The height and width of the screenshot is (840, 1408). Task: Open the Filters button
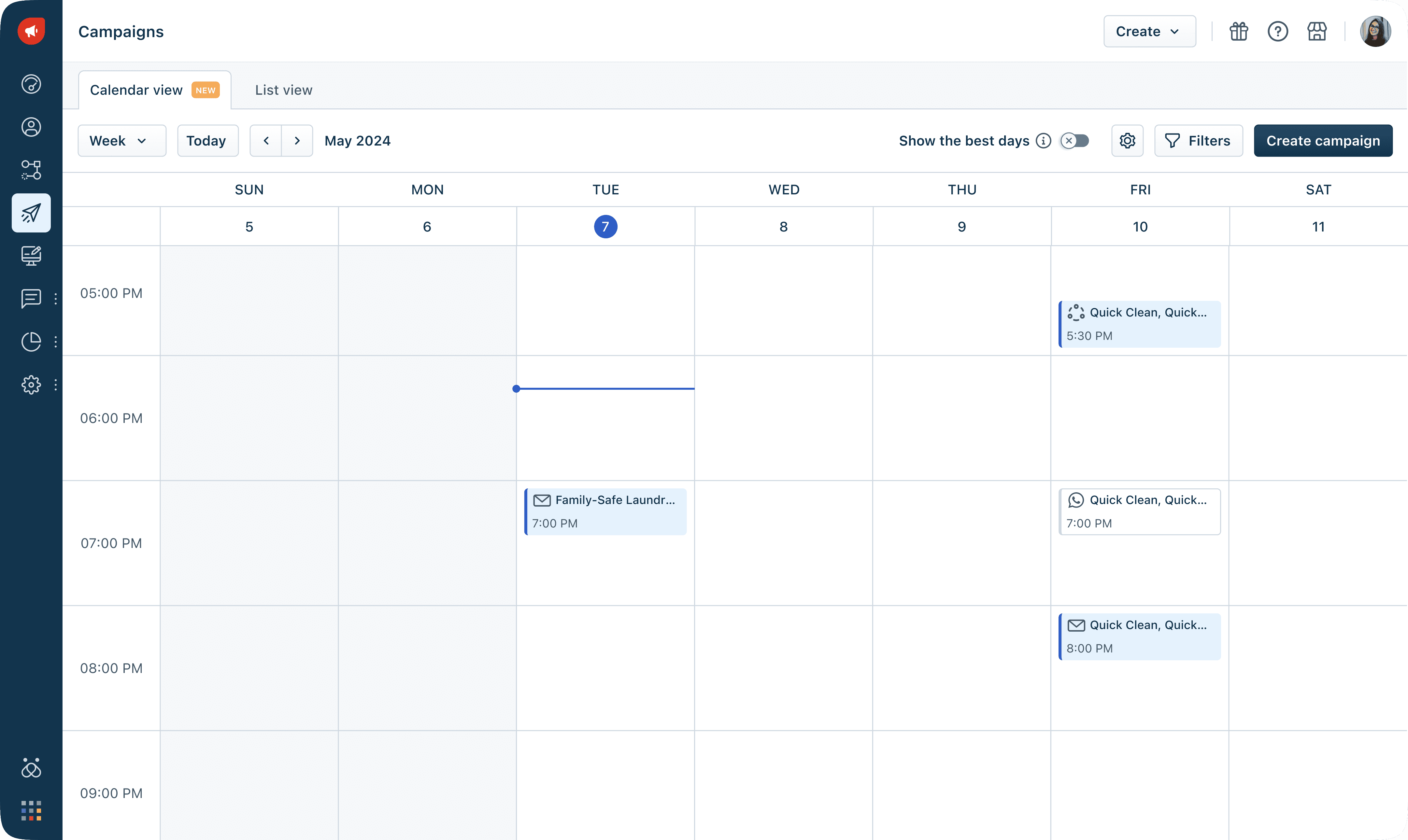[x=1198, y=141]
